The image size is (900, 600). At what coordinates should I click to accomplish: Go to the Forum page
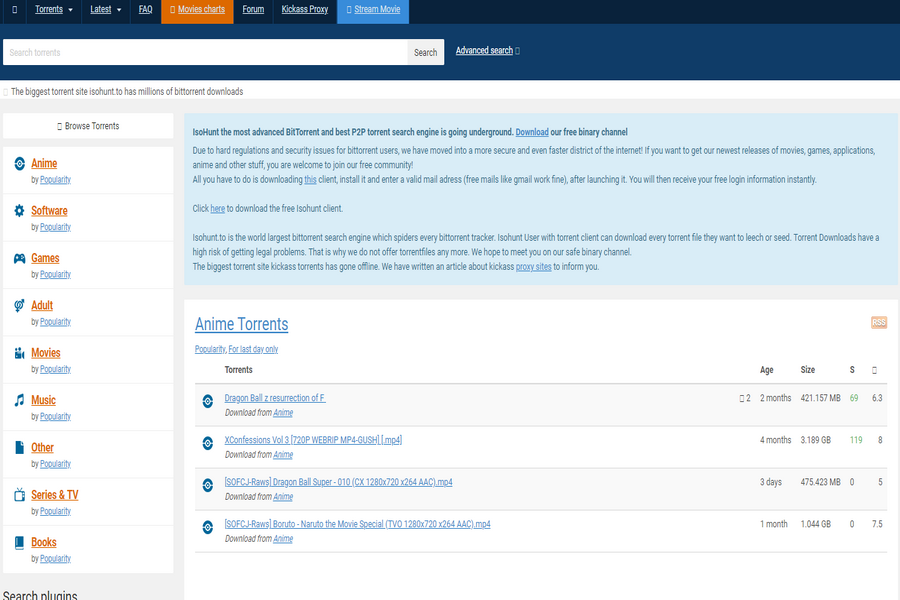tap(253, 9)
